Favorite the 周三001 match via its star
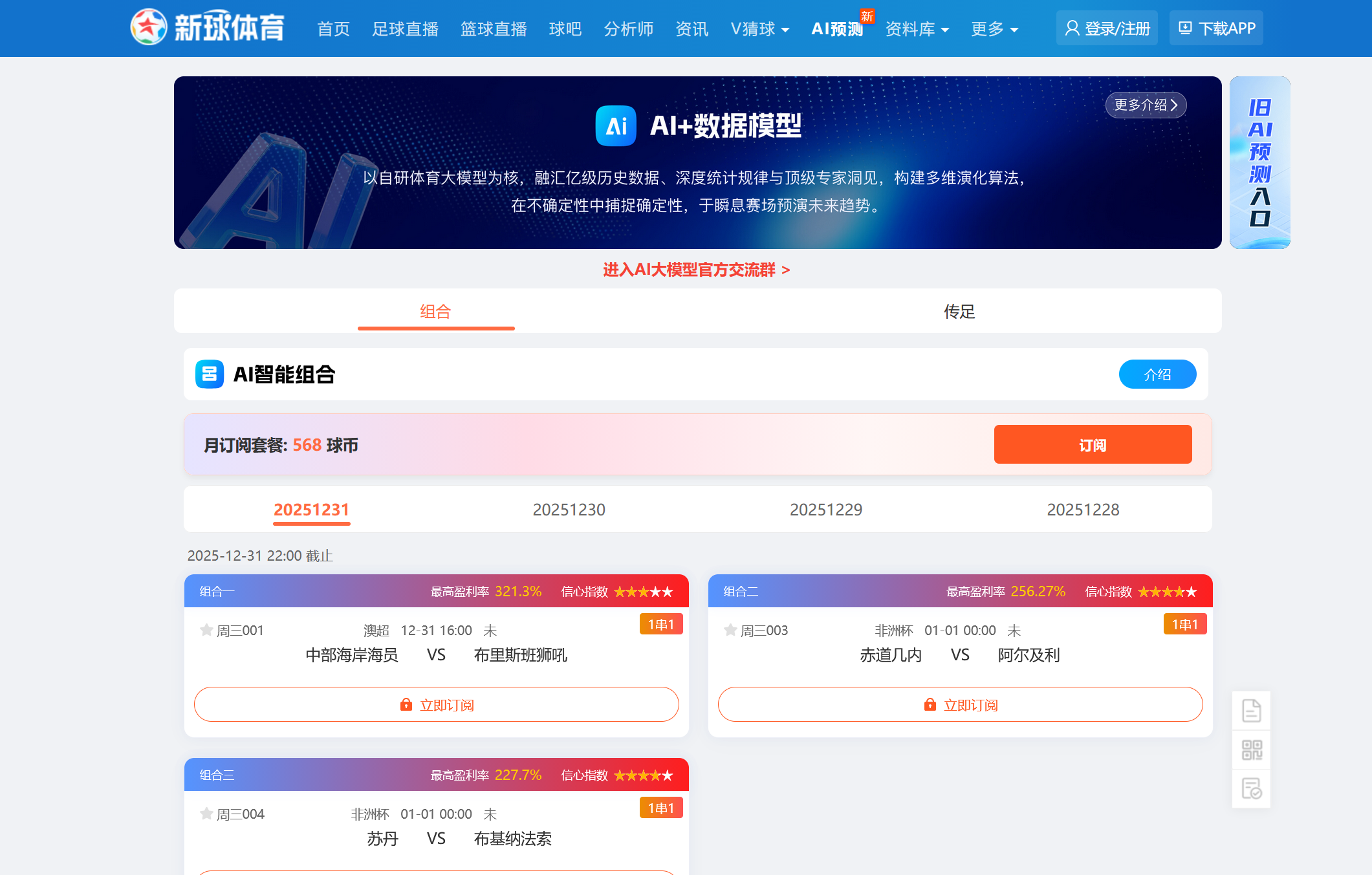Viewport: 1372px width, 875px height. 207,629
